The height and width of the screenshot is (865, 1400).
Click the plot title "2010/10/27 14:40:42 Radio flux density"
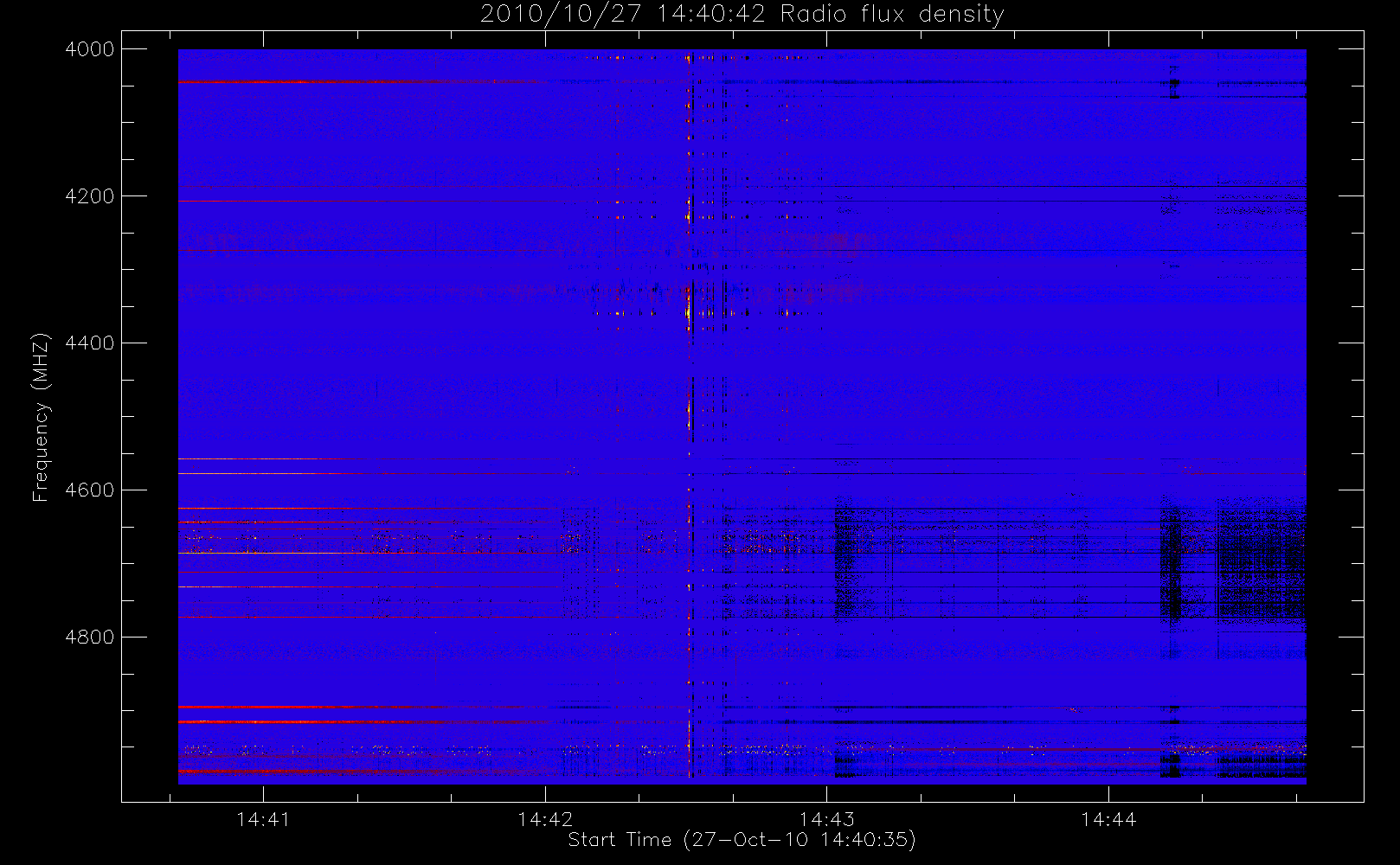(x=742, y=15)
